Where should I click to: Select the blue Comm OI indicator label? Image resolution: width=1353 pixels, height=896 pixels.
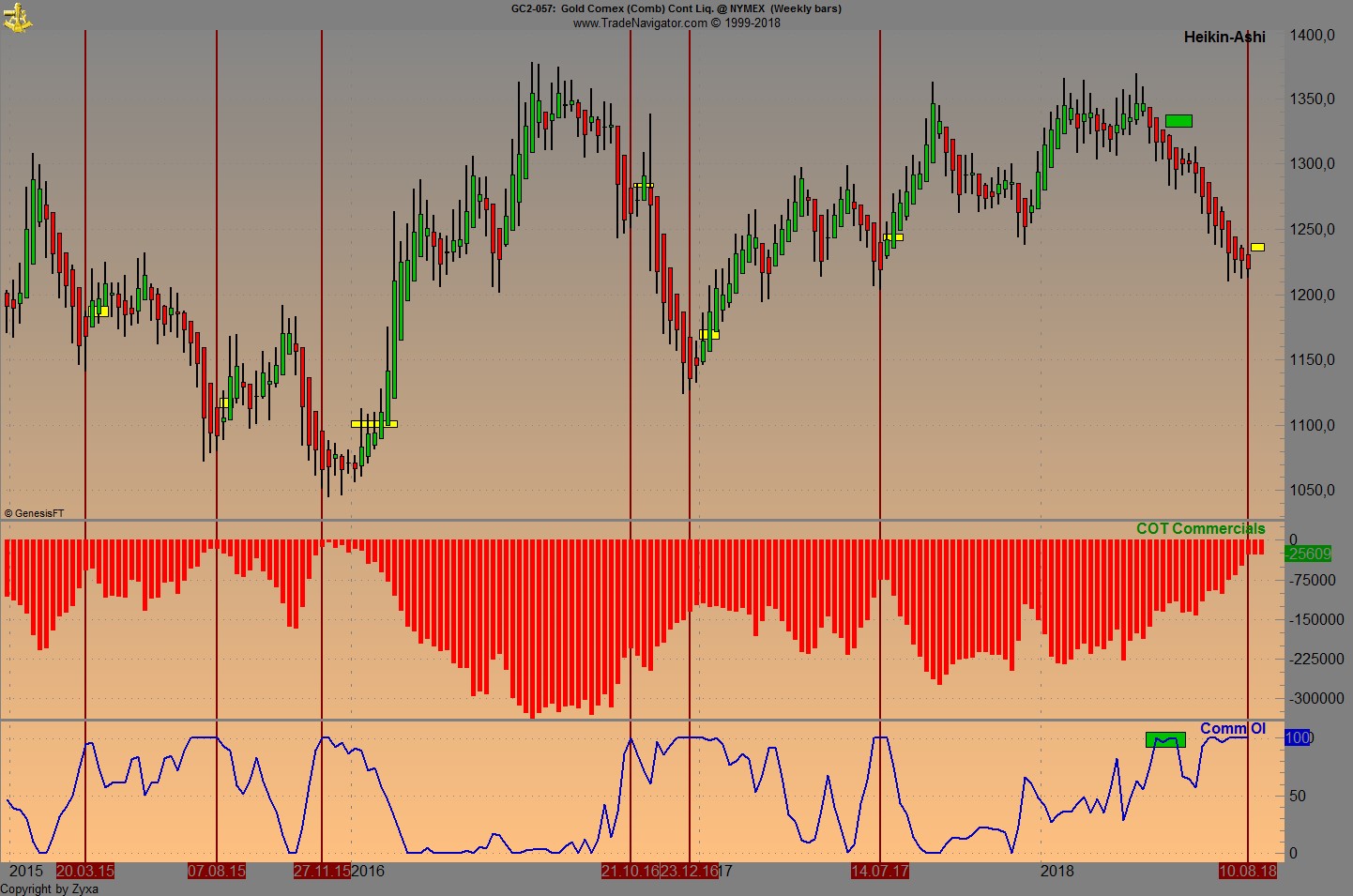tap(1234, 728)
